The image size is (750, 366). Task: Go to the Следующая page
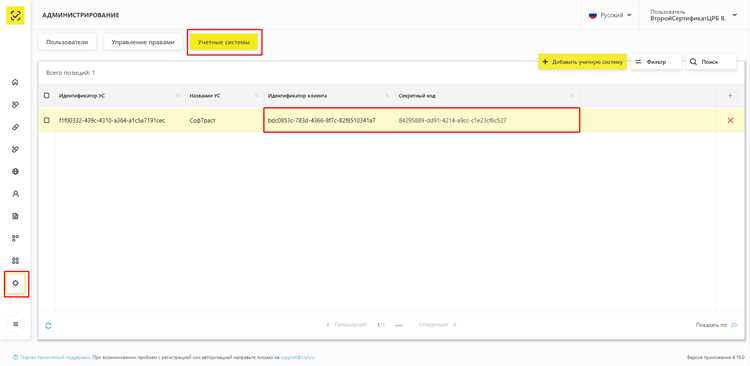click(437, 325)
